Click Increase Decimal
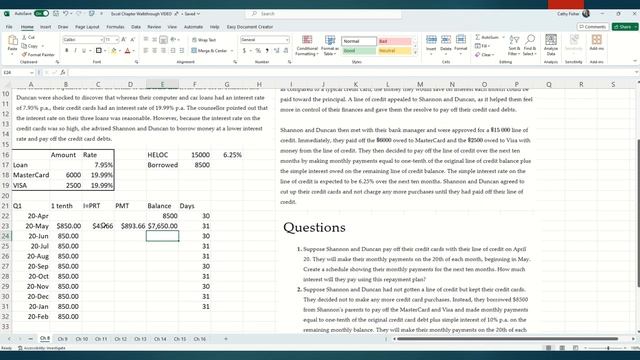The height and width of the screenshot is (360, 640). click(276, 51)
